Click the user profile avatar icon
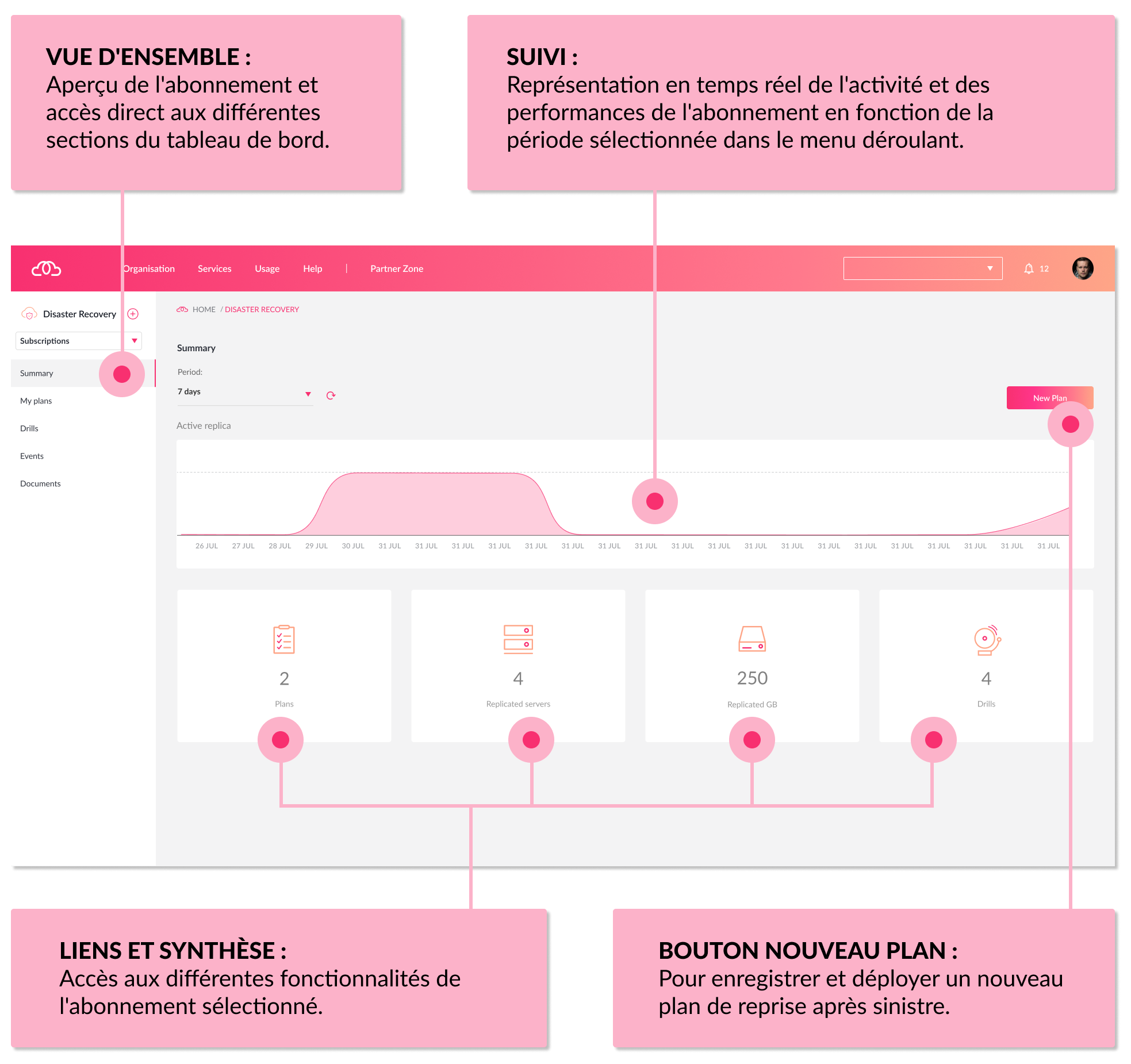1131x1064 pixels. 1082,268
